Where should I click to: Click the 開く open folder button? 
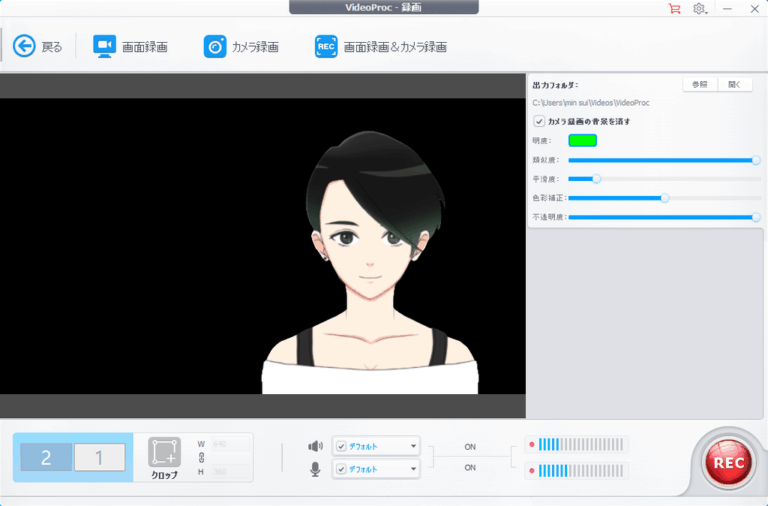coord(735,85)
